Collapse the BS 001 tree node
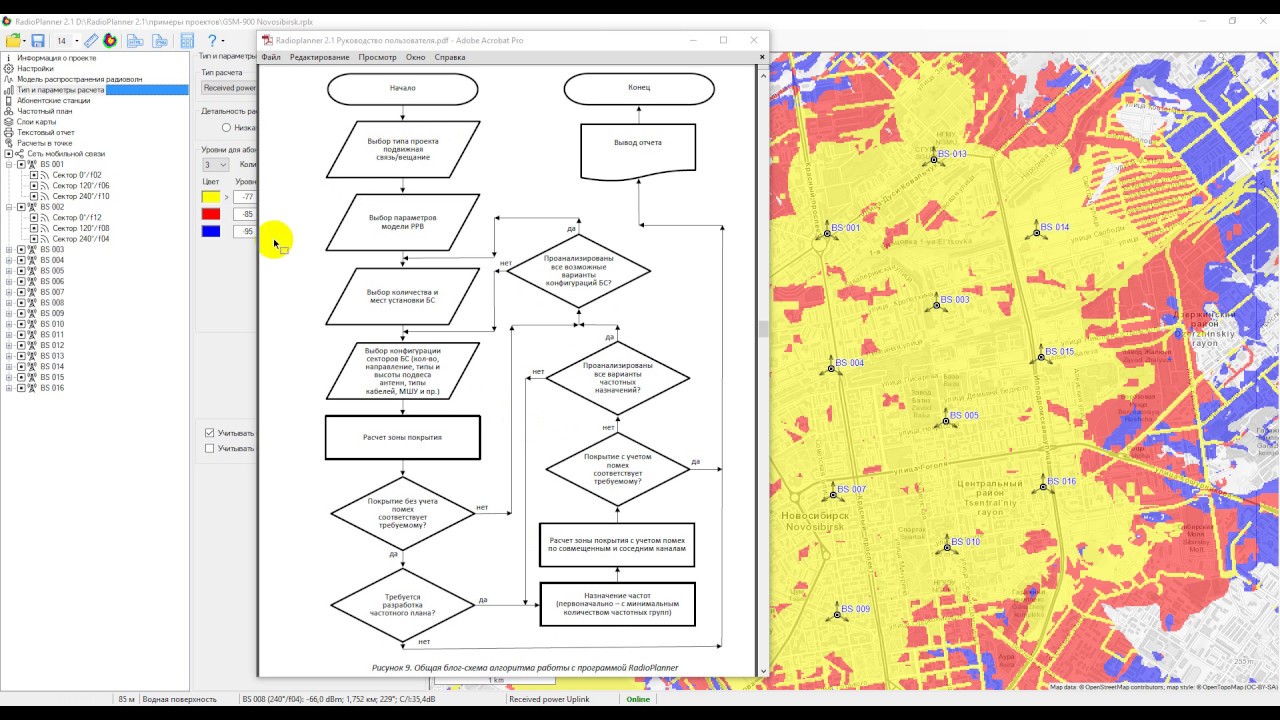The image size is (1280, 720). (x=9, y=164)
